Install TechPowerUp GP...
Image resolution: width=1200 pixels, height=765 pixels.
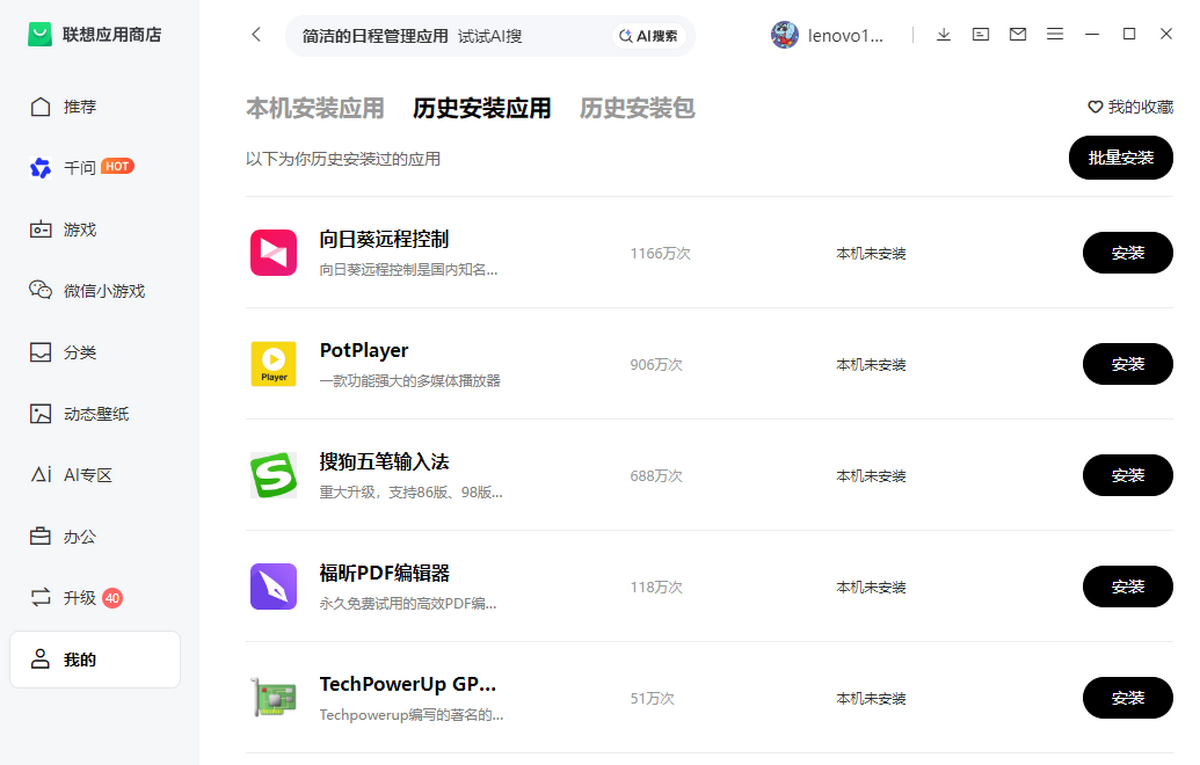[1128, 698]
